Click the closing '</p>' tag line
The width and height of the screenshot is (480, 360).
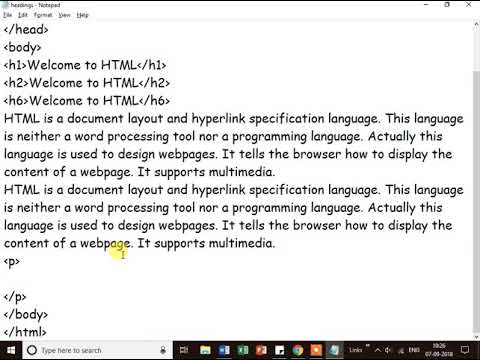[x=15, y=297]
